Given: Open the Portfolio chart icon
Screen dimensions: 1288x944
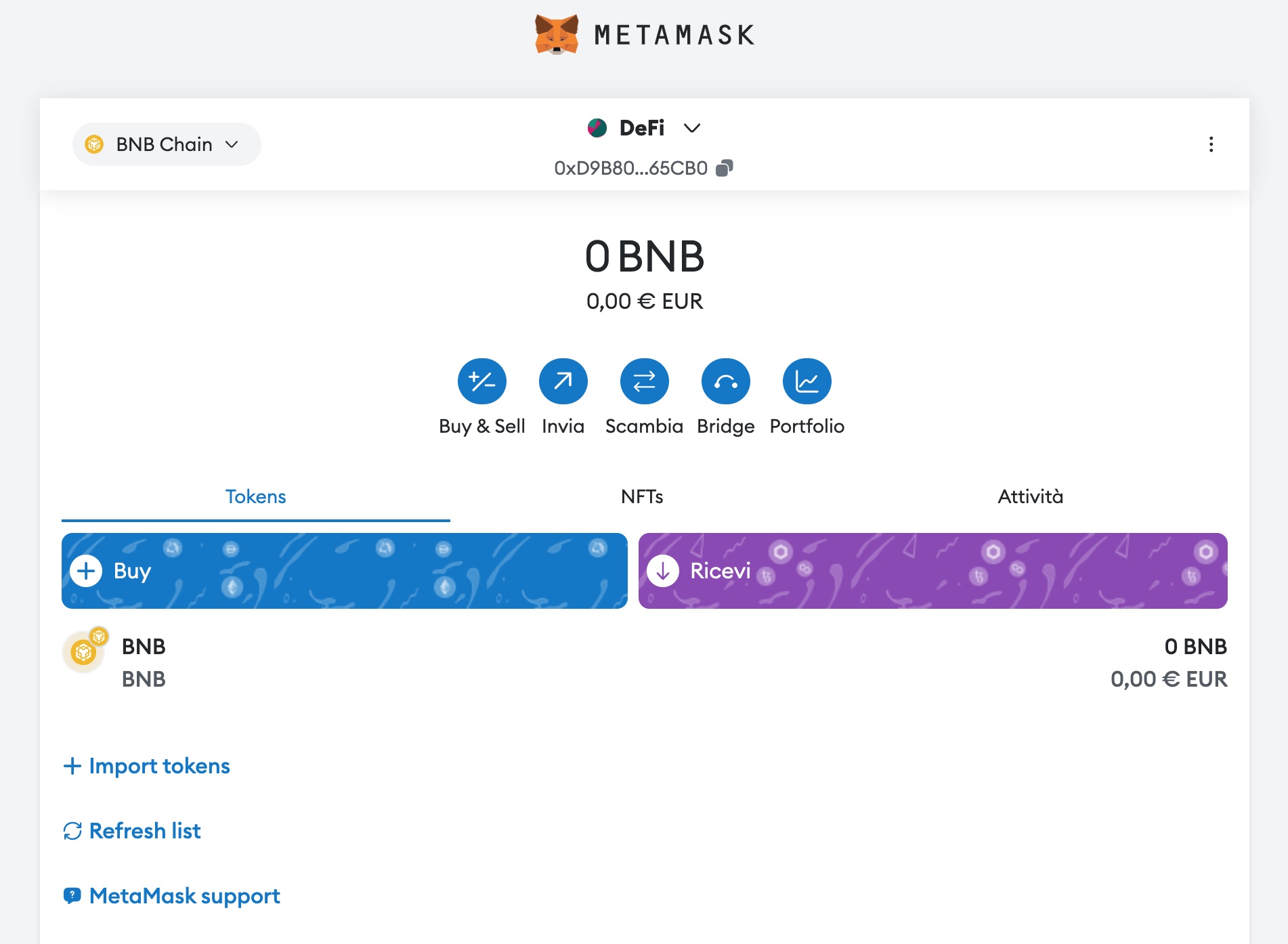Looking at the screenshot, I should tap(807, 381).
